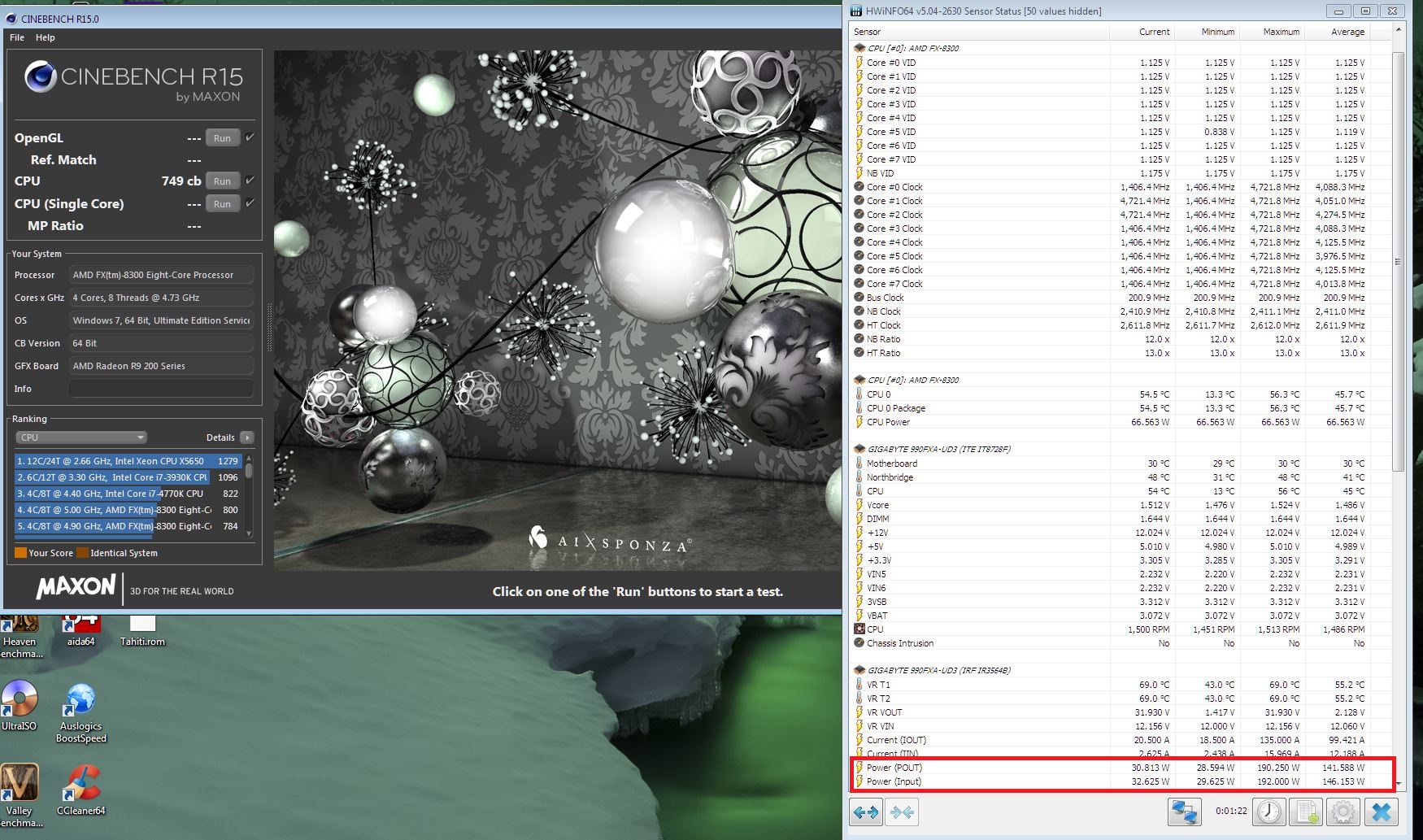Click the Maximum column header
The height and width of the screenshot is (840, 1423).
tap(1273, 32)
